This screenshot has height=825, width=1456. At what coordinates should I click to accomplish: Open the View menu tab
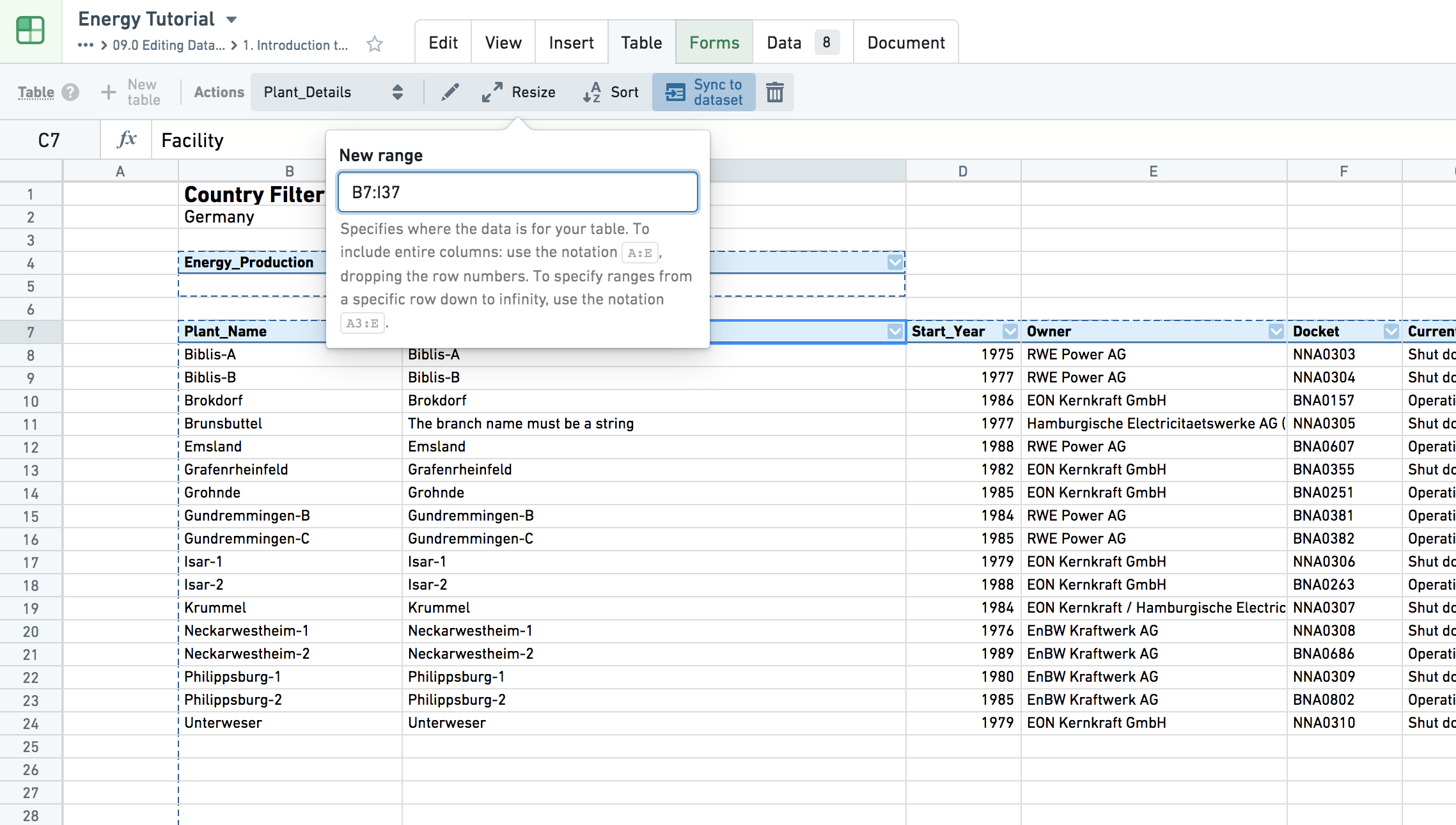click(503, 42)
